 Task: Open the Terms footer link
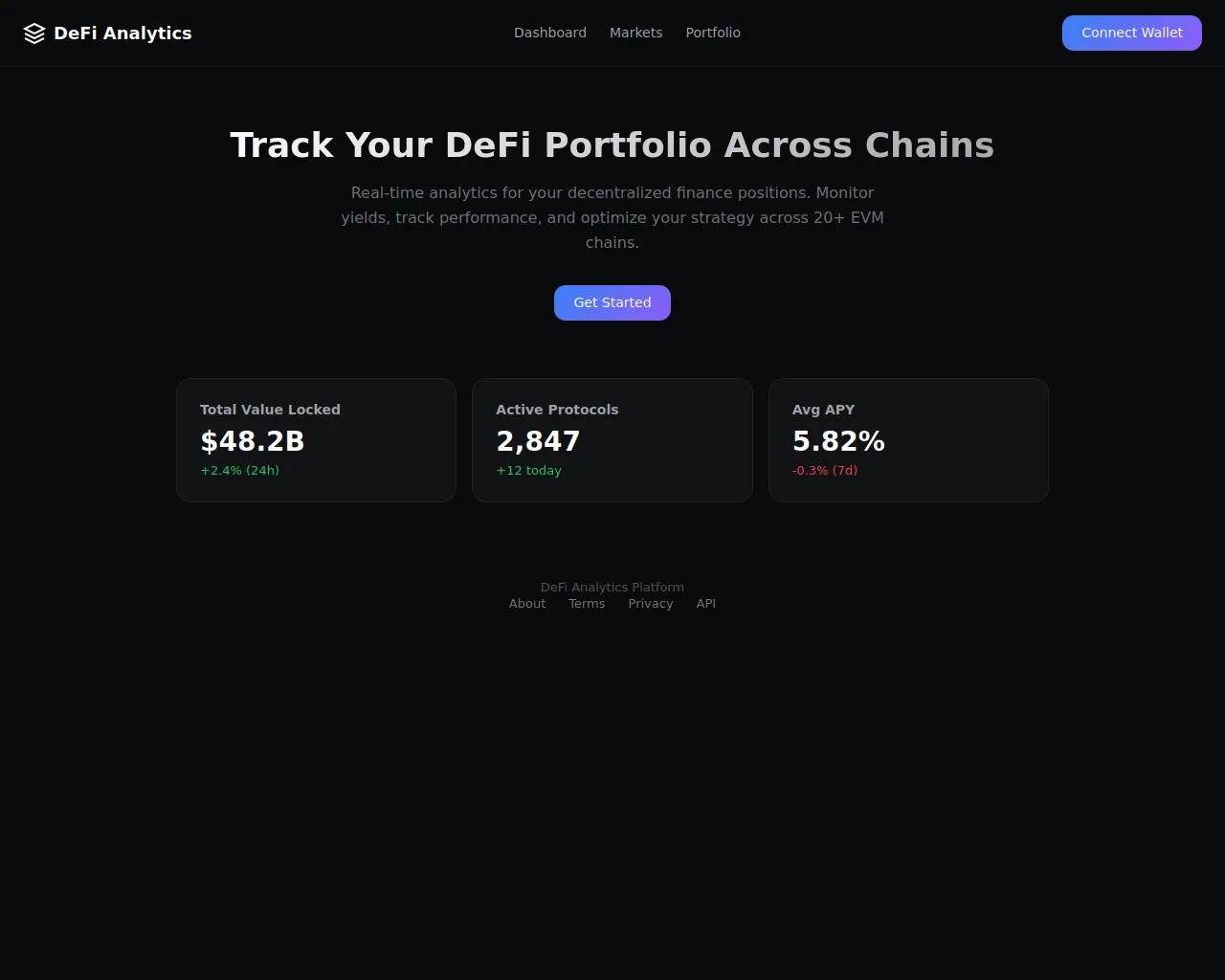[x=587, y=604]
